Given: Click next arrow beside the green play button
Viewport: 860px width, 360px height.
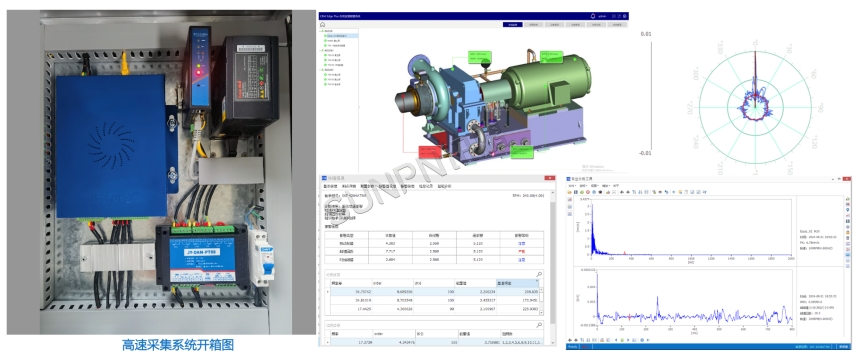Looking at the screenshot, I should click(x=628, y=340).
